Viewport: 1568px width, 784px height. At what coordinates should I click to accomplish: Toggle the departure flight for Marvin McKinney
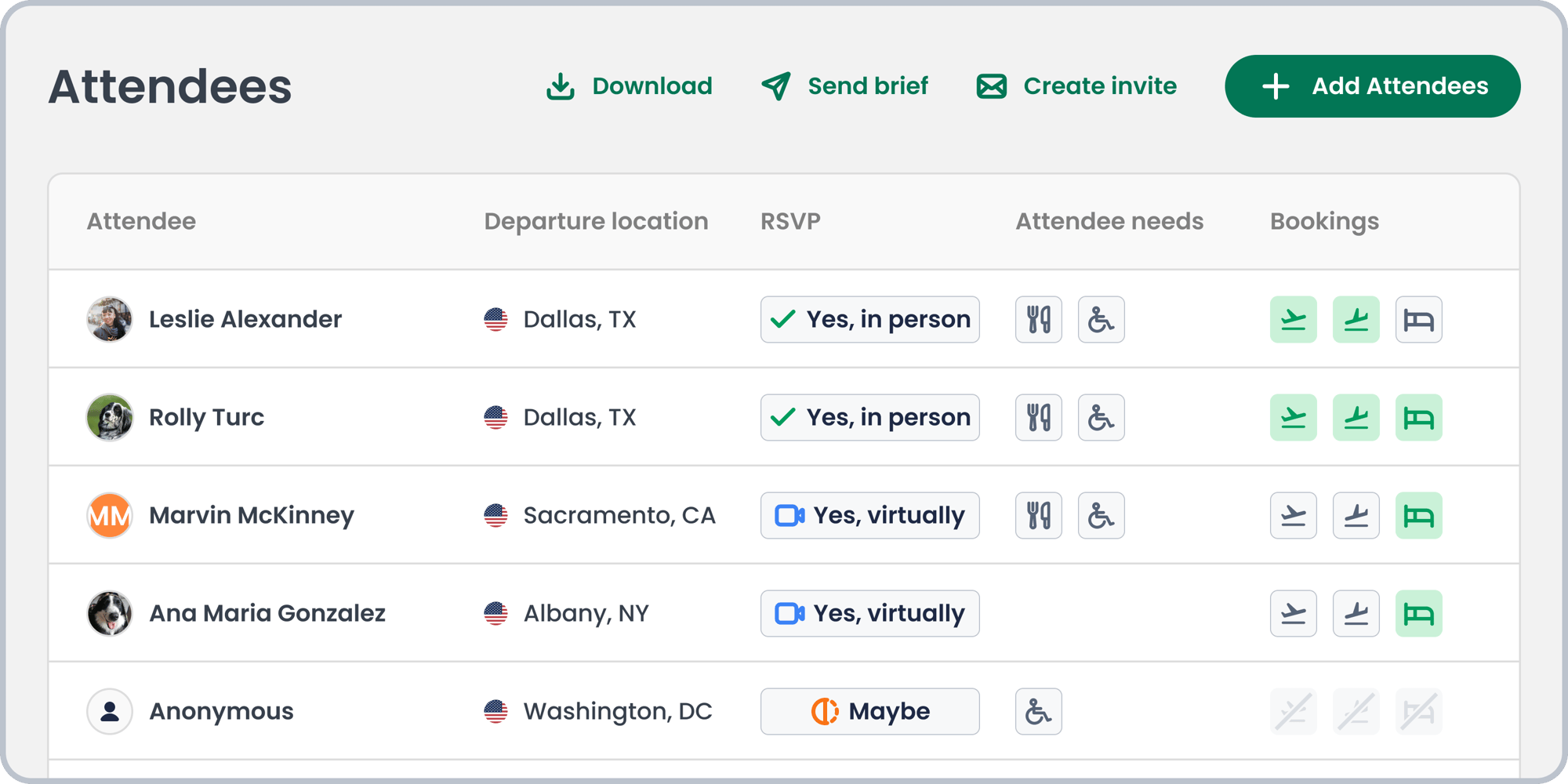[x=1293, y=515]
